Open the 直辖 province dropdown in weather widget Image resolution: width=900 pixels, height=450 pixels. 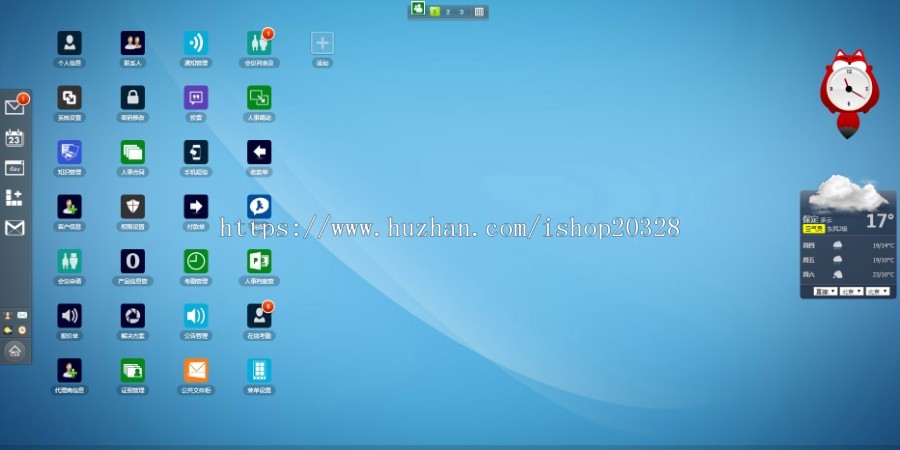click(825, 292)
